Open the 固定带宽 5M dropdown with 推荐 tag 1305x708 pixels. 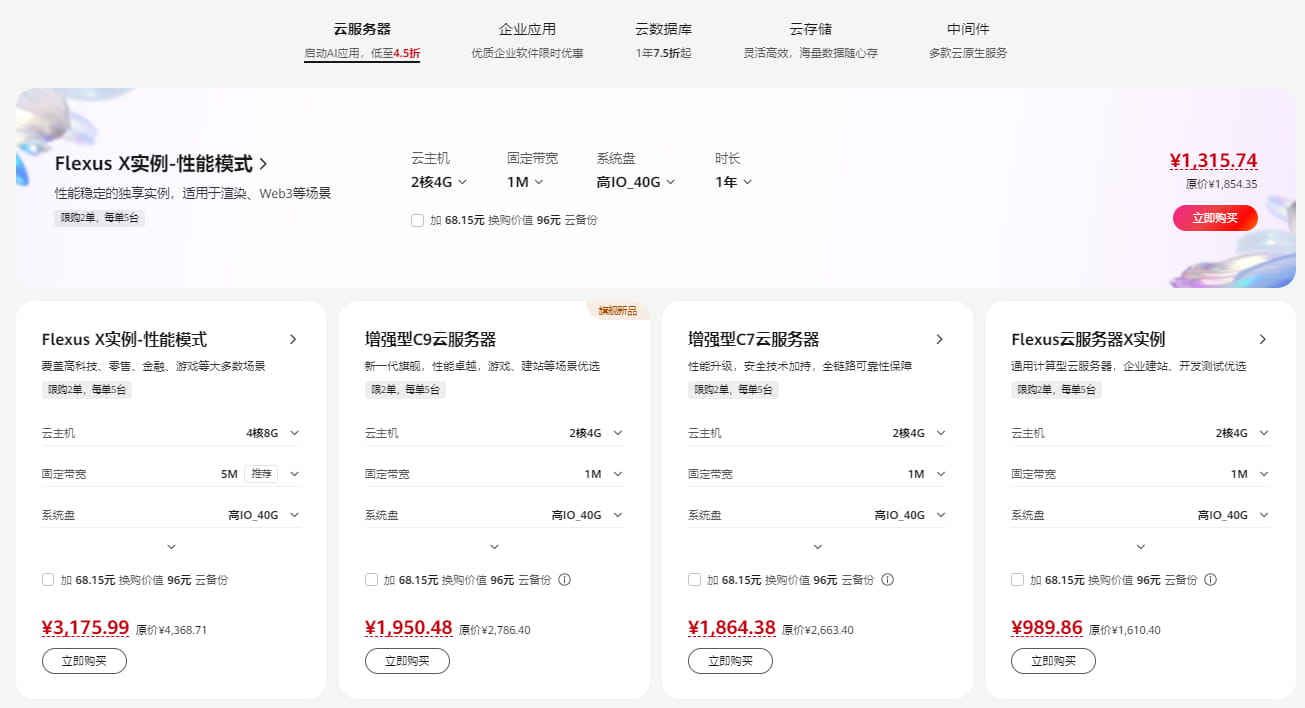(x=293, y=473)
